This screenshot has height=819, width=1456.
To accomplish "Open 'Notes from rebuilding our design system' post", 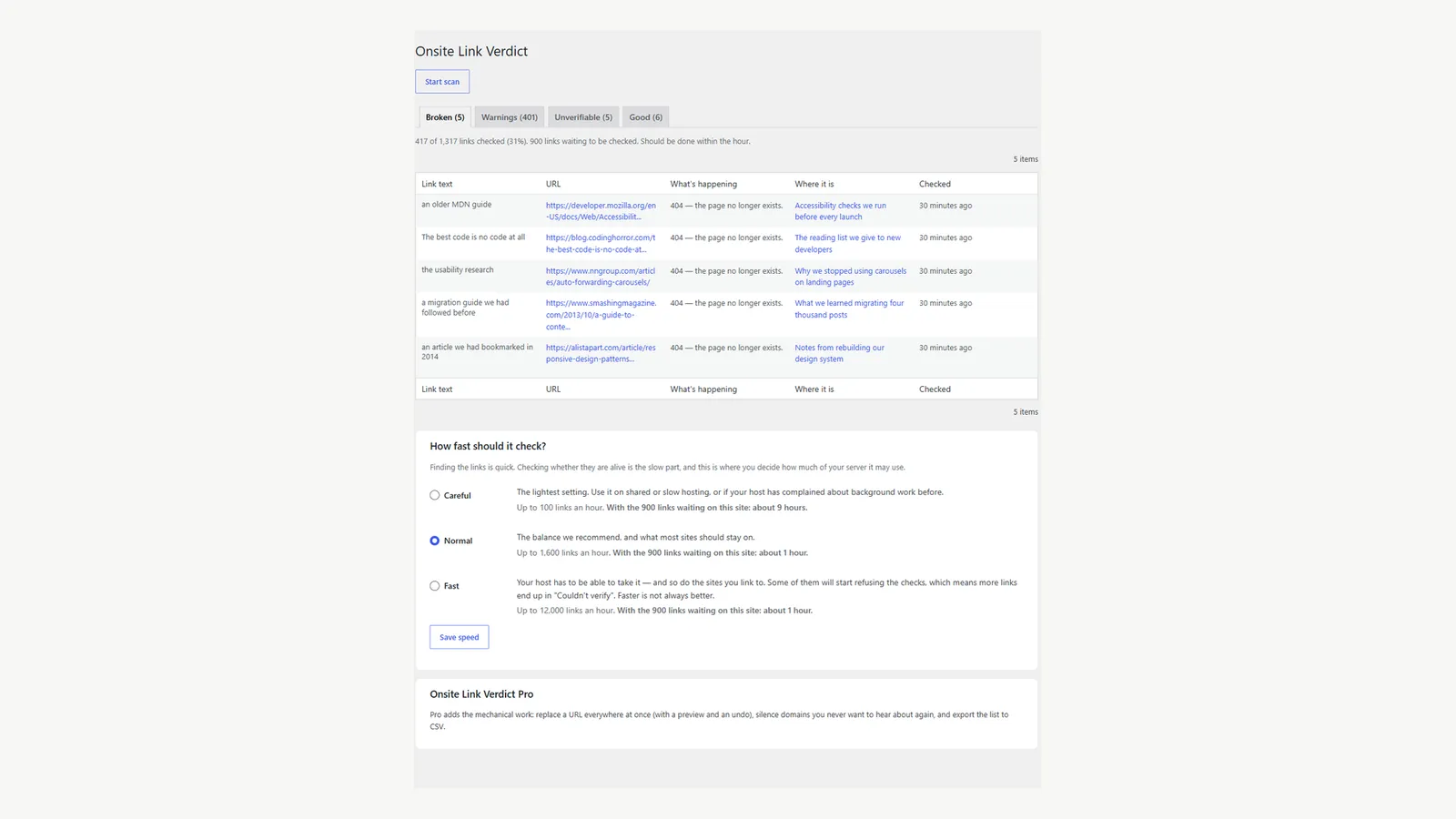I will (x=839, y=353).
